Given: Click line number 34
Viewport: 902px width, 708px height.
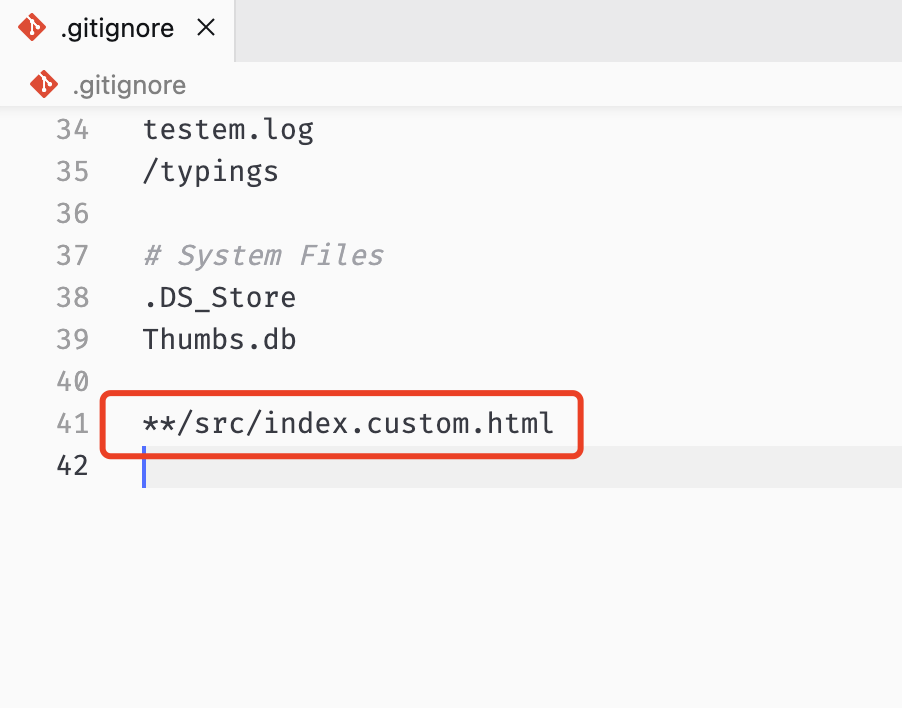Looking at the screenshot, I should [72, 129].
